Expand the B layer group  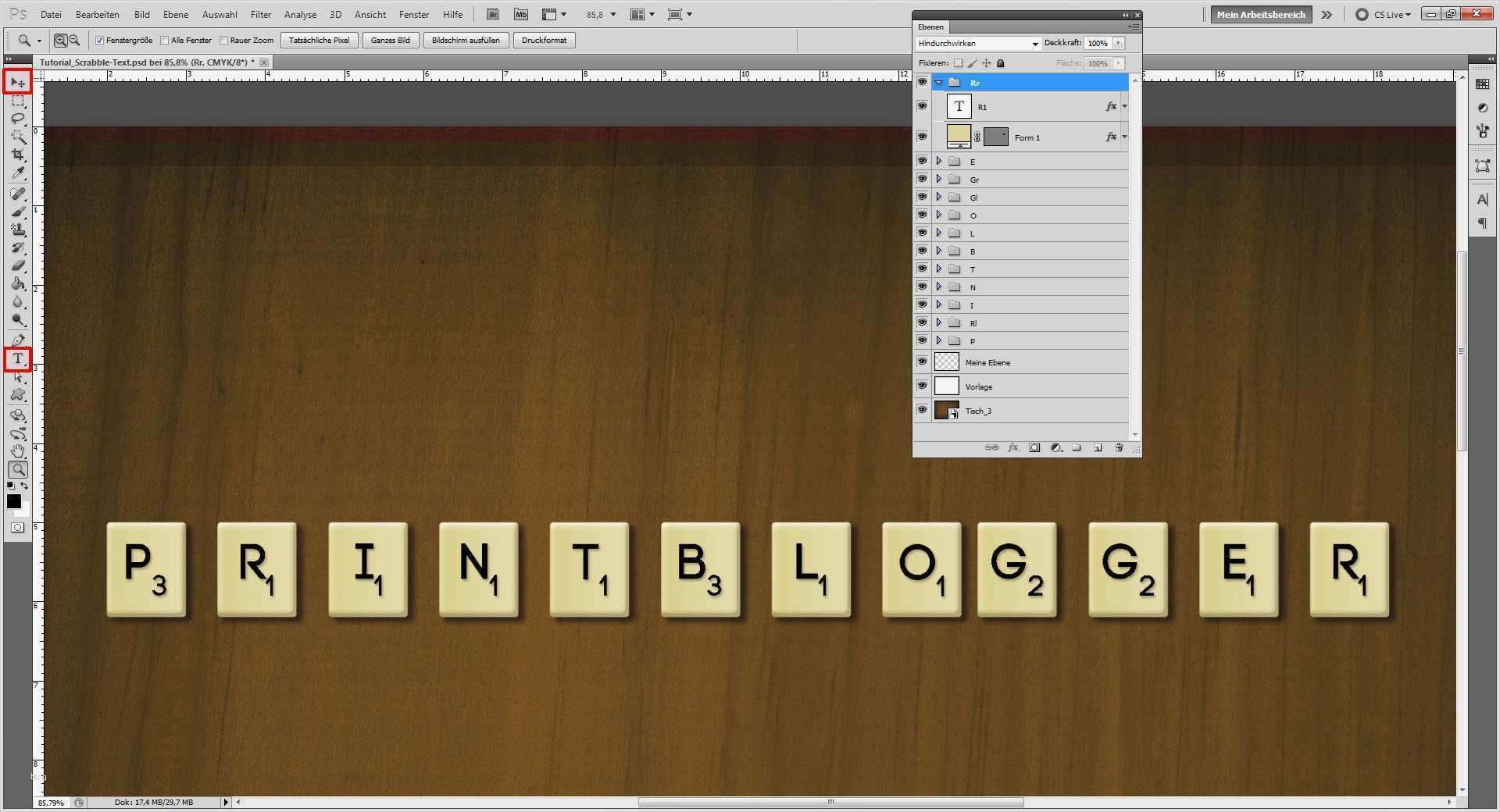[939, 251]
